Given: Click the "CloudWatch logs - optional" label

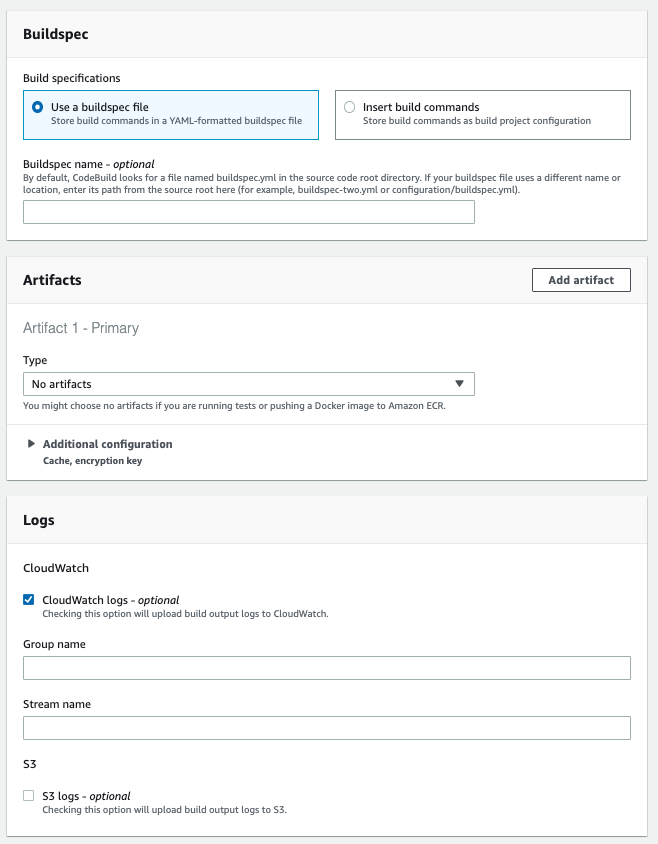Looking at the screenshot, I should (x=110, y=600).
